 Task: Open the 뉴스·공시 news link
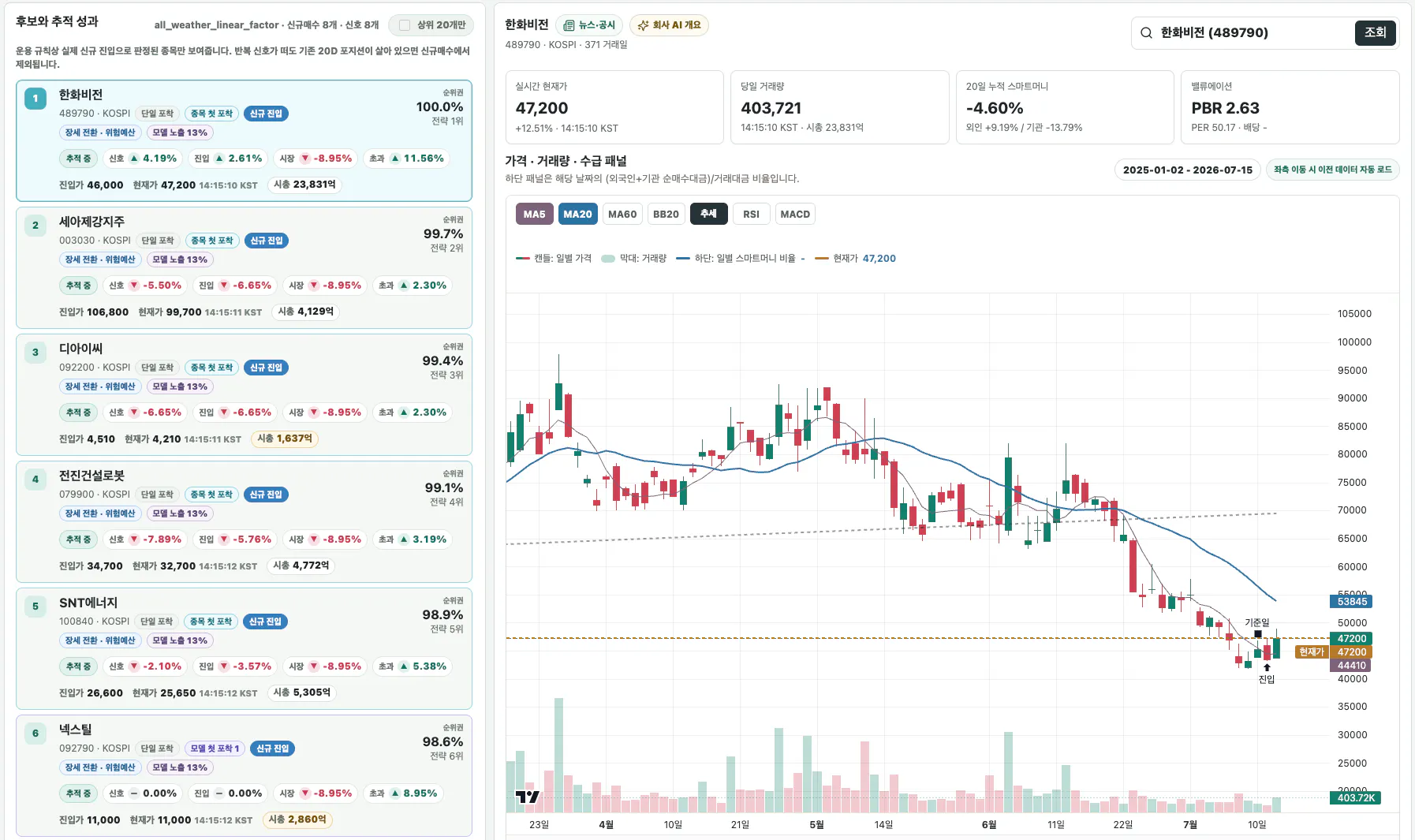click(588, 25)
